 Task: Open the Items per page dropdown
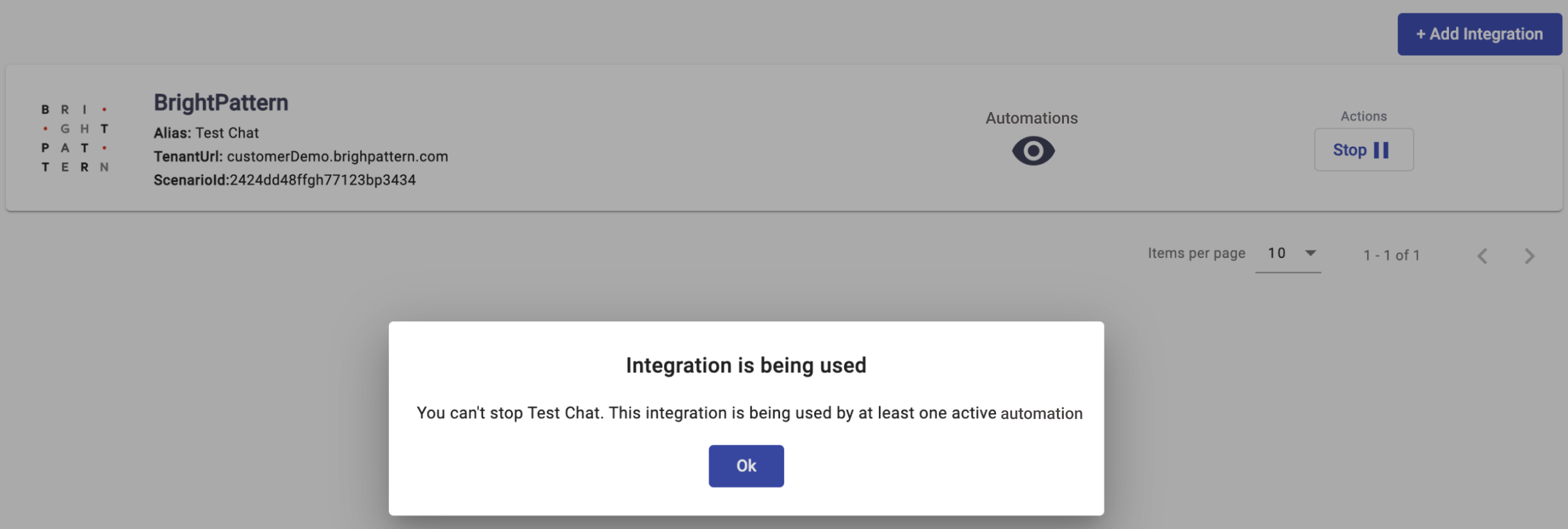(1288, 254)
